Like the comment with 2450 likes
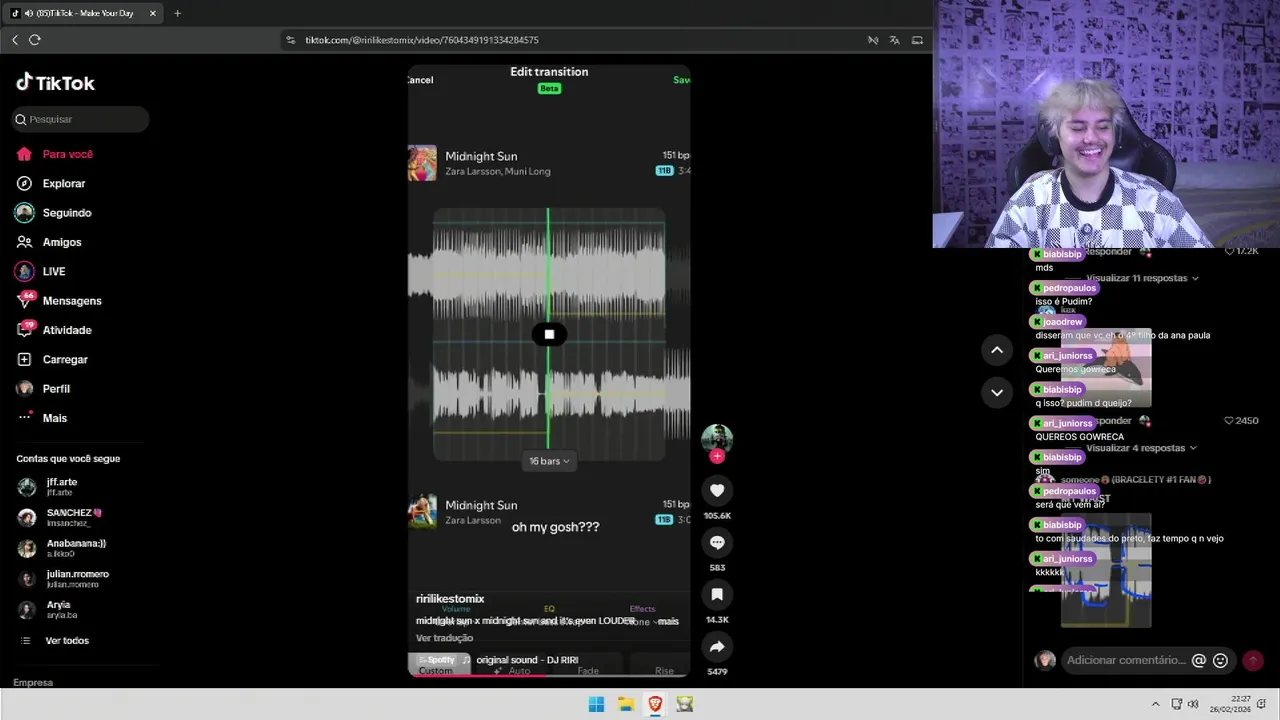The width and height of the screenshot is (1280, 720). [1229, 421]
